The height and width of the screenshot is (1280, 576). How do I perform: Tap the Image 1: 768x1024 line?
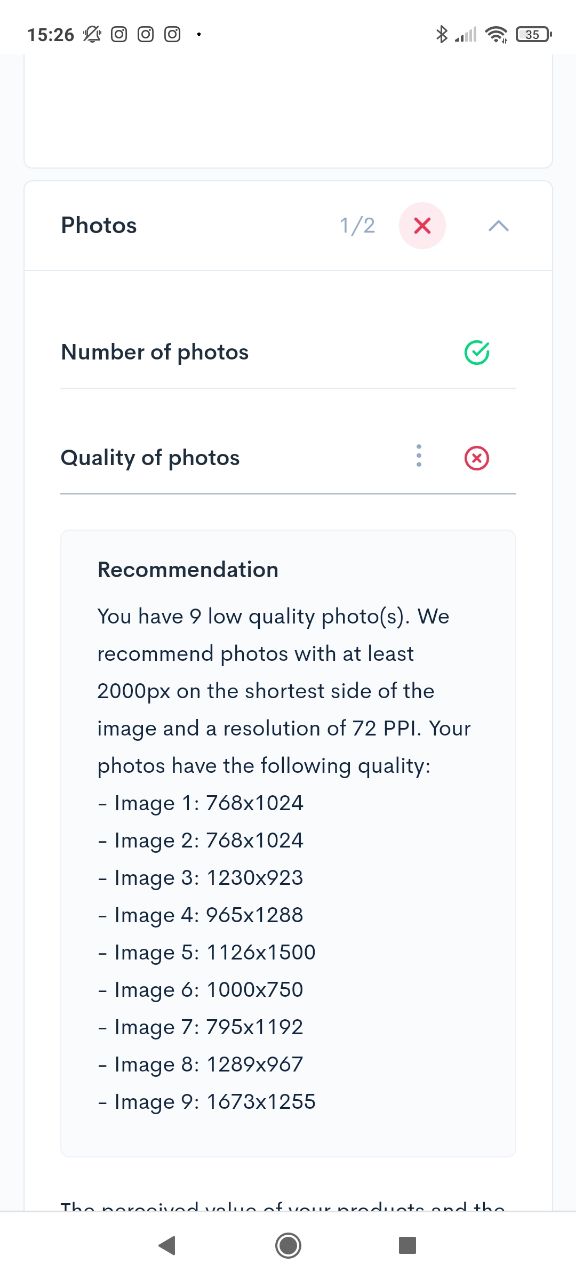200,803
